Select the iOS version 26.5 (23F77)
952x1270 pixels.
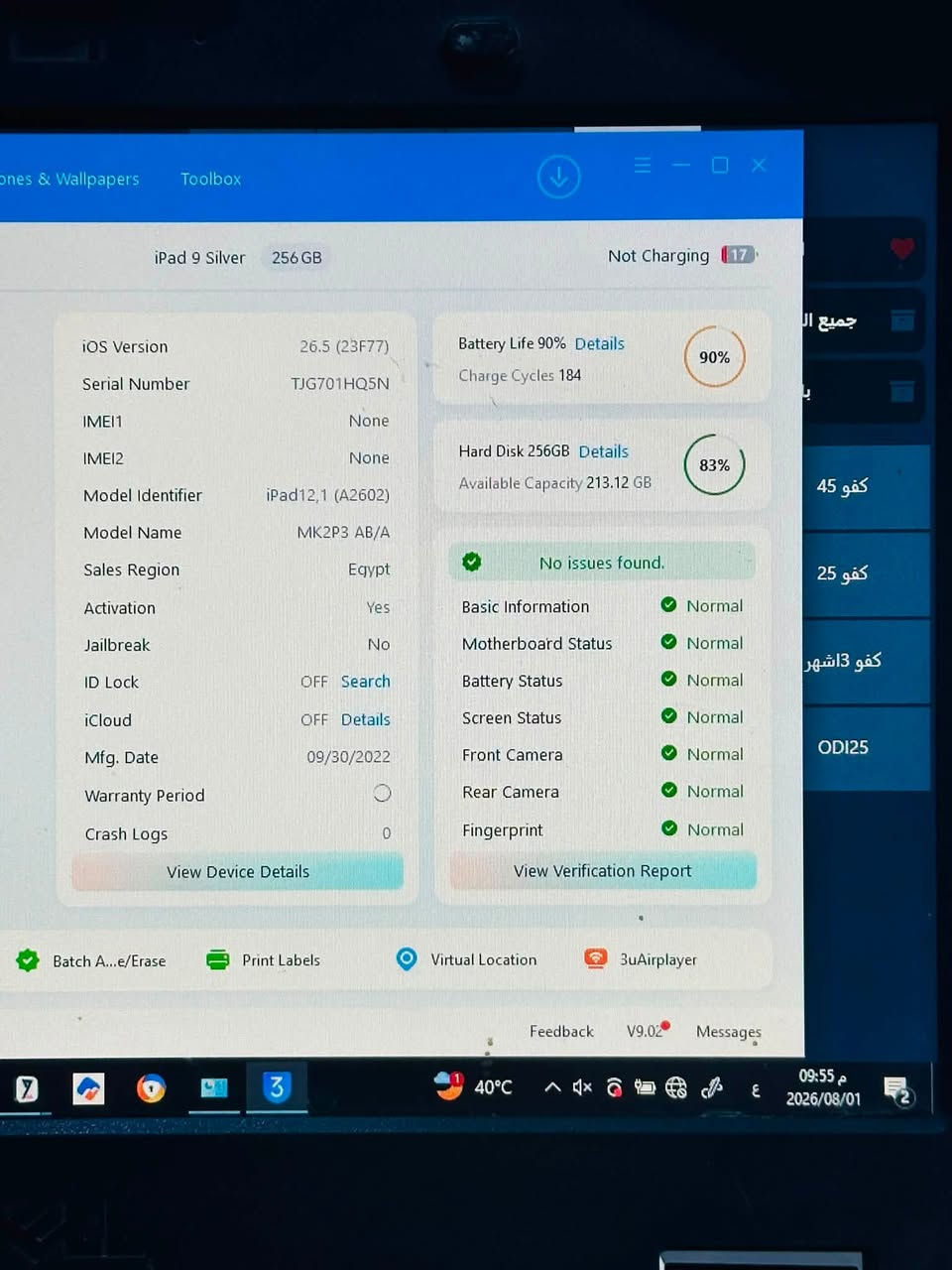tap(344, 346)
